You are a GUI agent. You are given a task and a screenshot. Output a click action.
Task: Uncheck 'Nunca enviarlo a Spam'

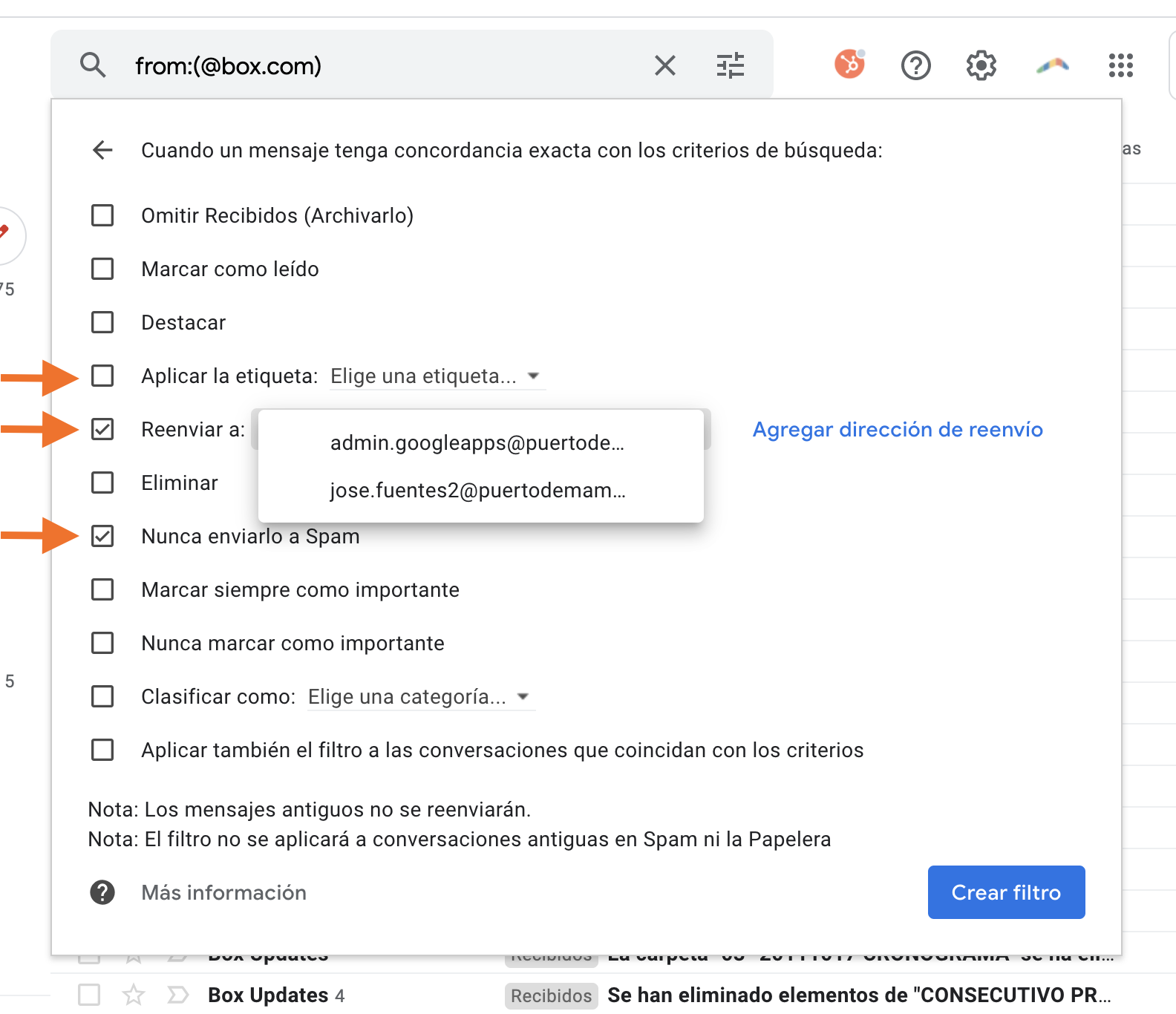[x=102, y=536]
